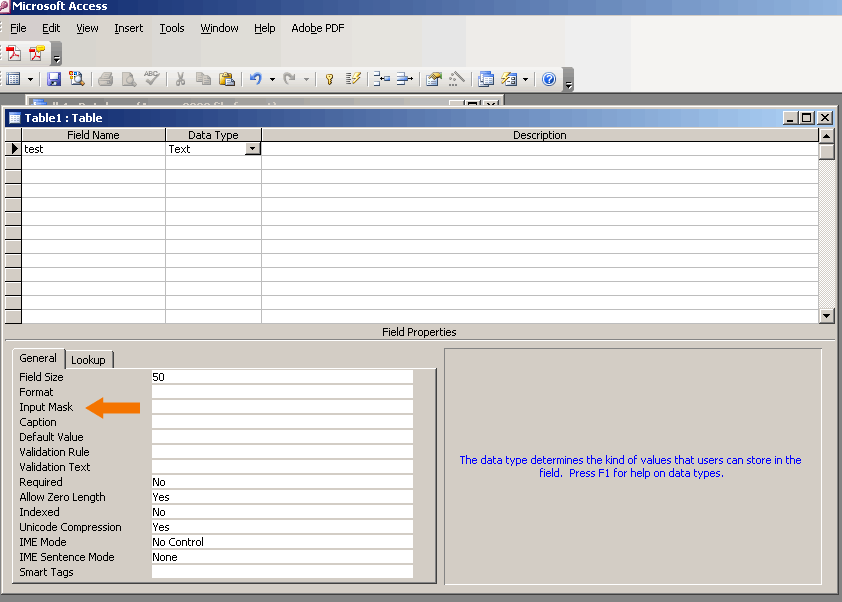This screenshot has height=602, width=842.
Task: Maximize the Table1 : Table window
Action: (x=807, y=118)
